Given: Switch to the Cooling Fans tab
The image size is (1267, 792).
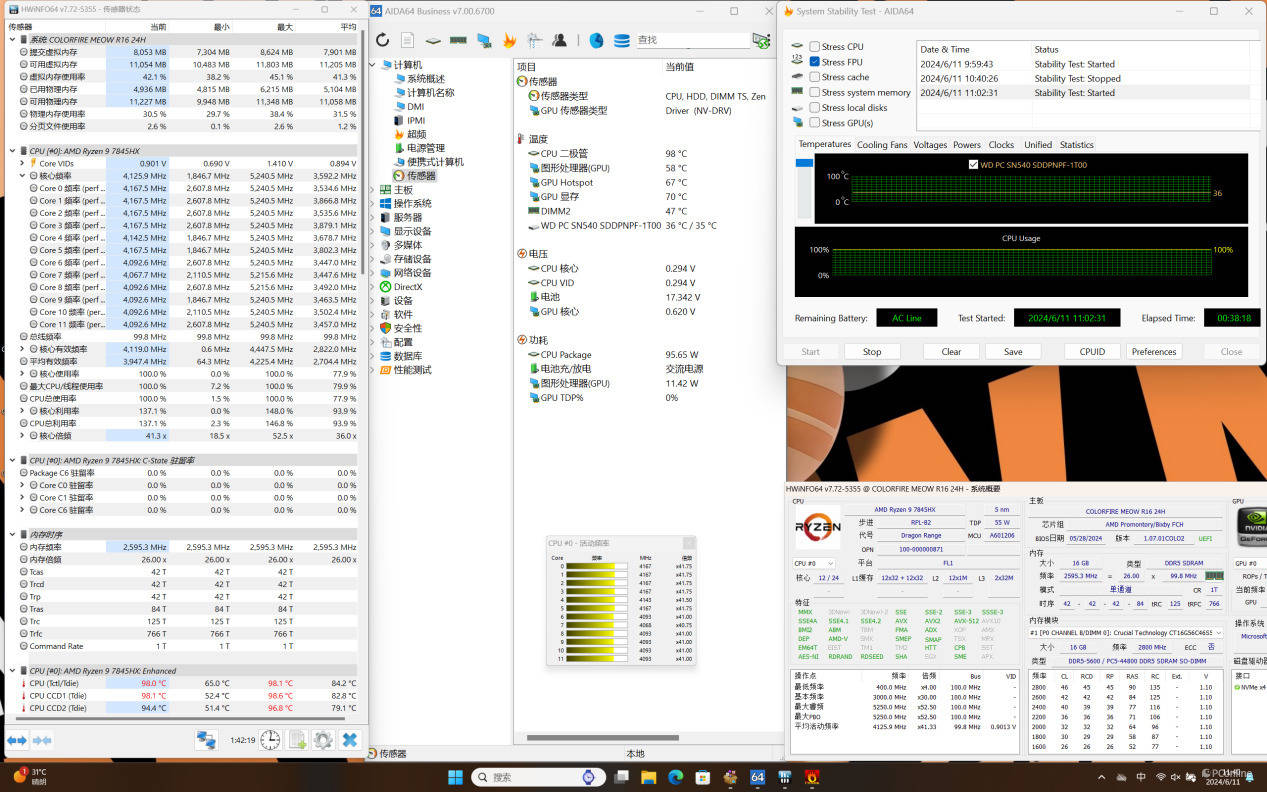Looking at the screenshot, I should [882, 145].
